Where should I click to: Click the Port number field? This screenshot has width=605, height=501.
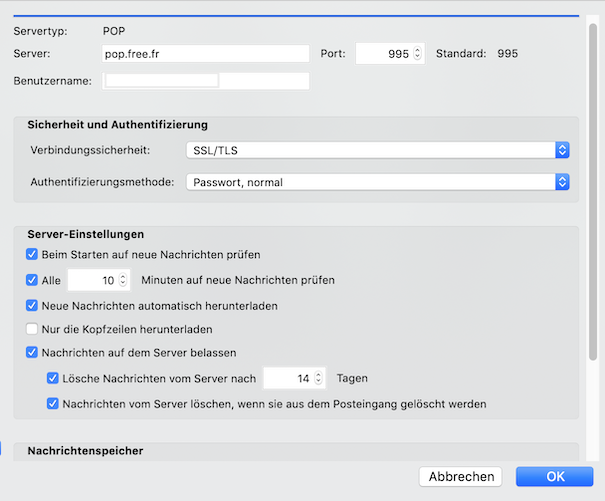[382, 53]
